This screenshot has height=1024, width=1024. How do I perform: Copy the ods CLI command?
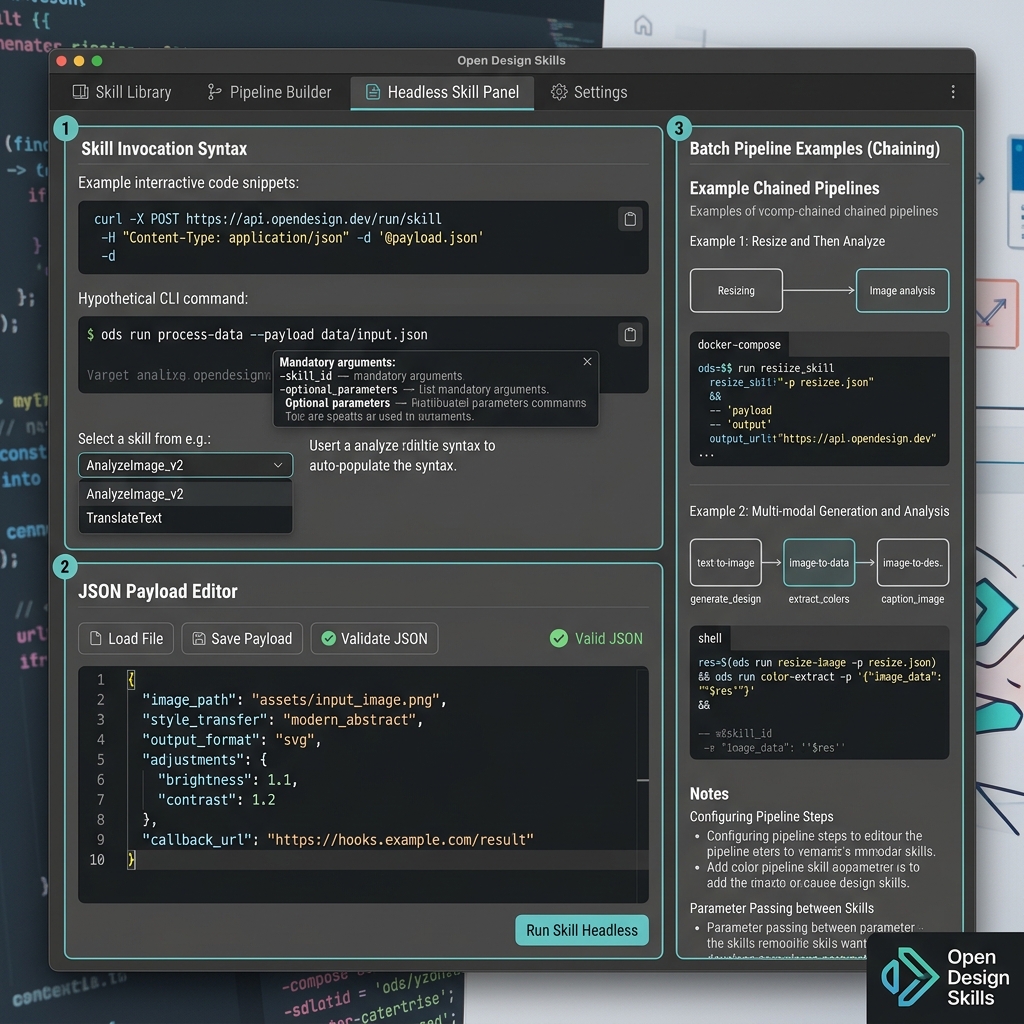pos(630,335)
